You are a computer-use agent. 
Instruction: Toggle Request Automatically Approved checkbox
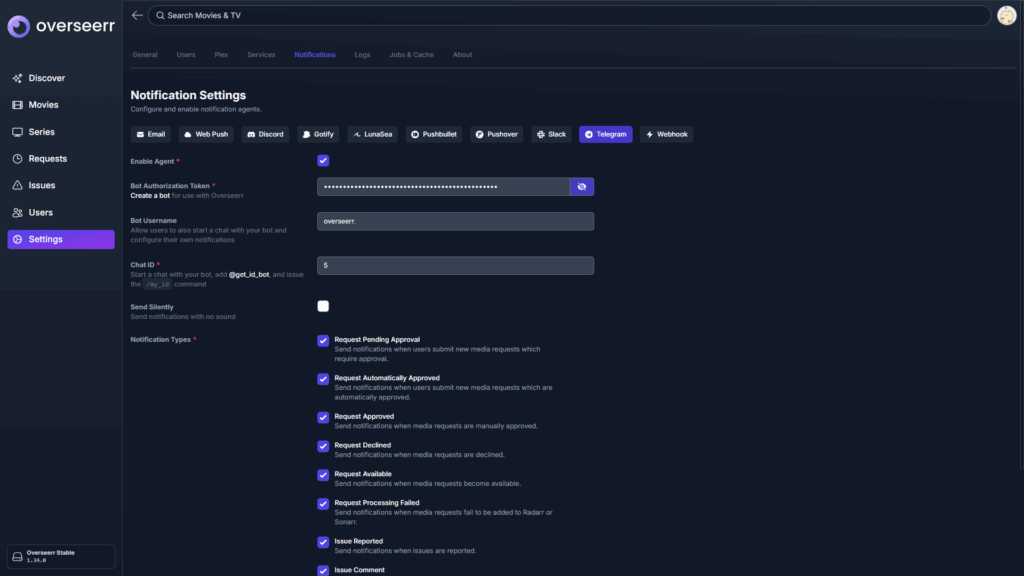click(323, 379)
